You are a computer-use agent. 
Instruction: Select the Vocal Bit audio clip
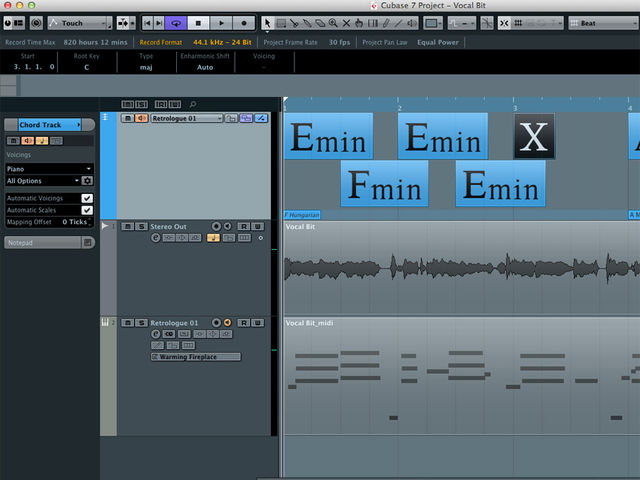(x=462, y=268)
